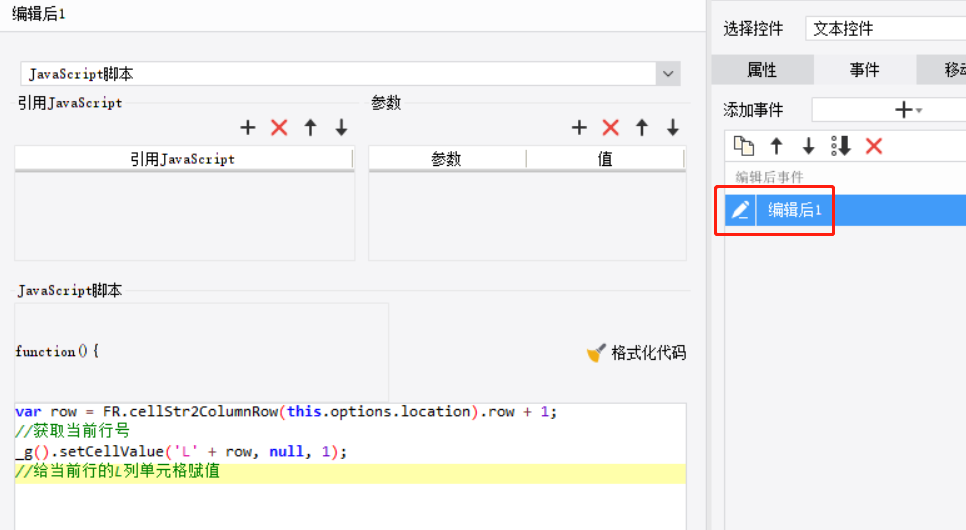Move parameter up in list
Screen dimensions: 966x530
(642, 128)
